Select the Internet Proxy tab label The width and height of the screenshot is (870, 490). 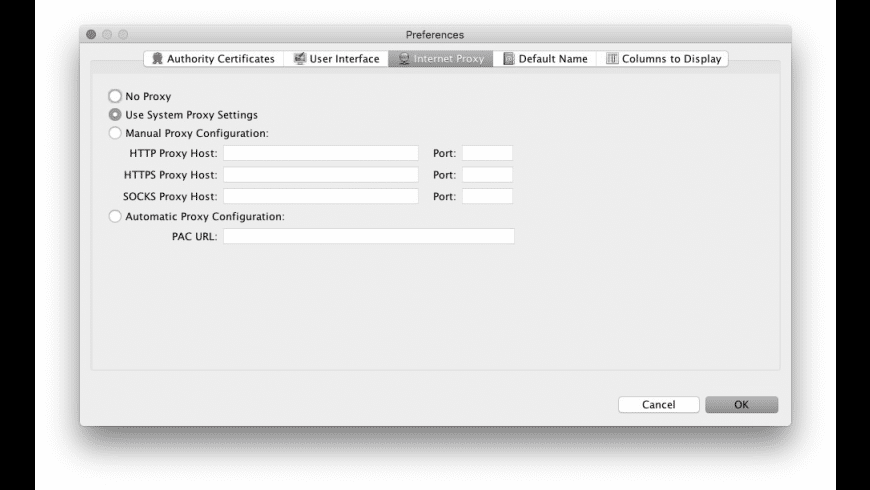tap(449, 59)
